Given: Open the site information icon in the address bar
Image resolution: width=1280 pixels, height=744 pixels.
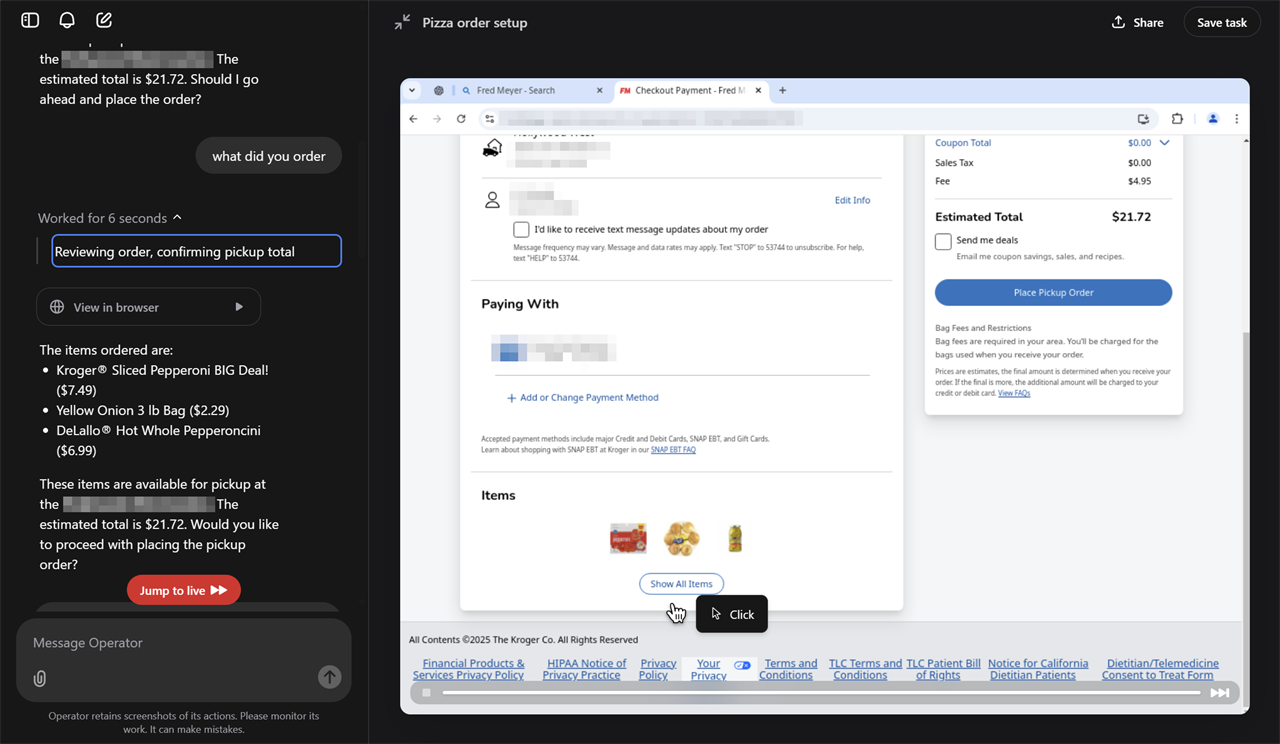Looking at the screenshot, I should pos(489,118).
